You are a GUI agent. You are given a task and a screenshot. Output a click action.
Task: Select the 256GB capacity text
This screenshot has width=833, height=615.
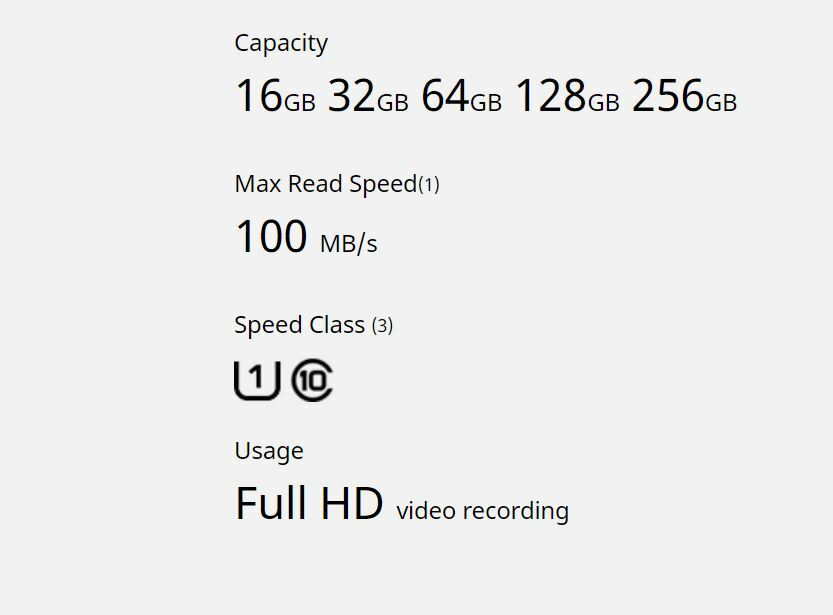tap(685, 96)
